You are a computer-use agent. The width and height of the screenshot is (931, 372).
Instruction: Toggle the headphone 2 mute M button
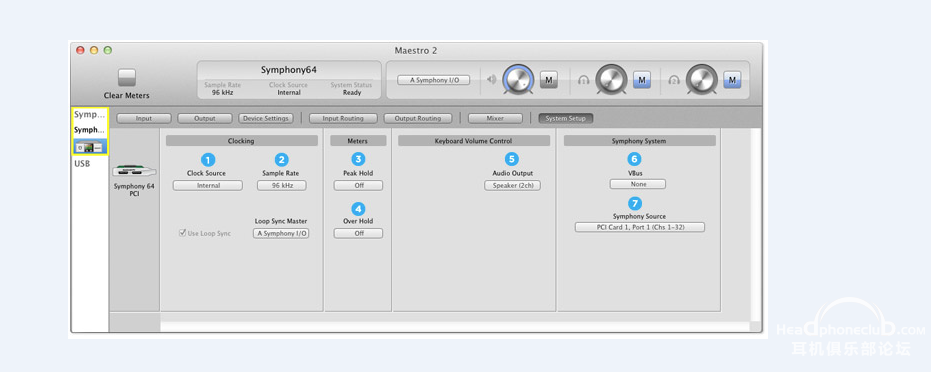click(x=732, y=80)
